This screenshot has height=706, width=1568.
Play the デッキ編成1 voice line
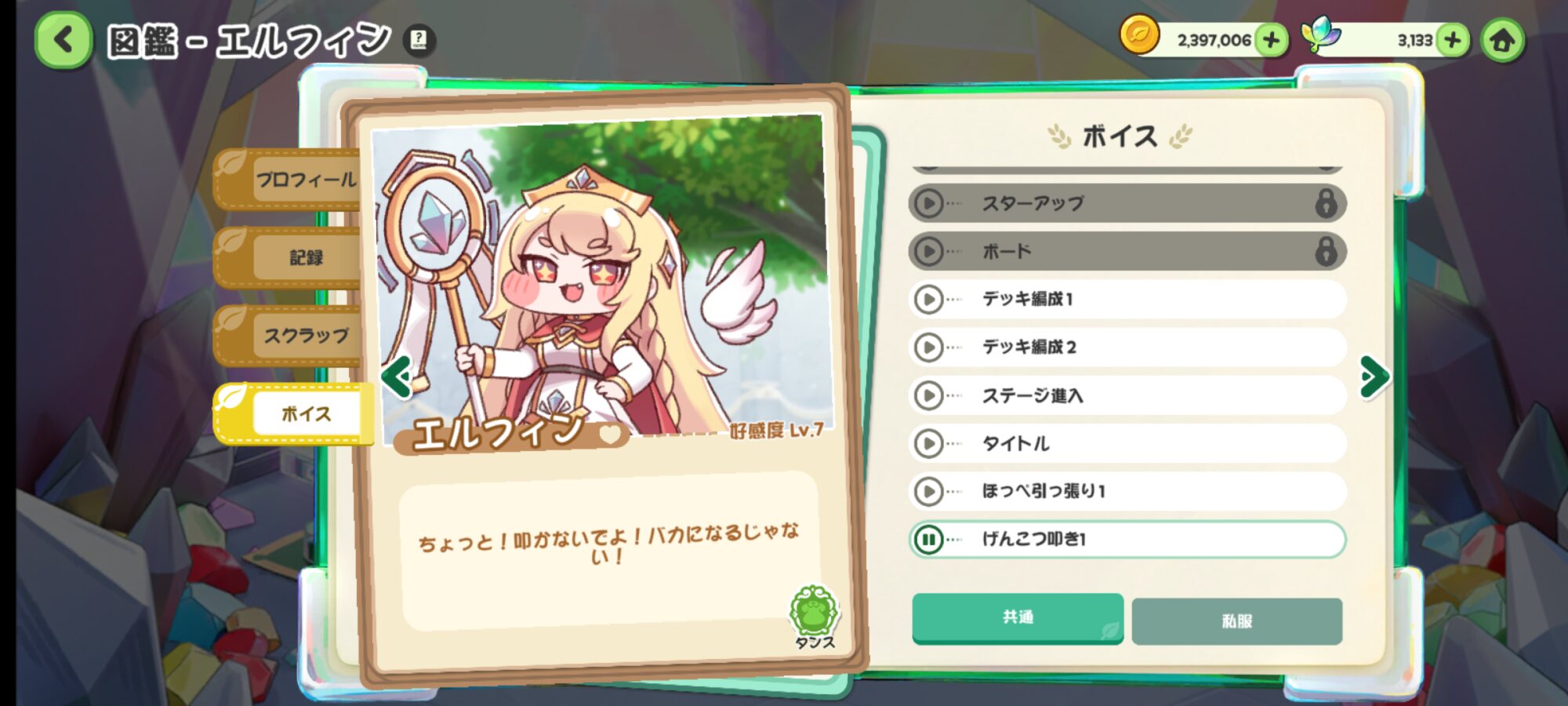(929, 300)
